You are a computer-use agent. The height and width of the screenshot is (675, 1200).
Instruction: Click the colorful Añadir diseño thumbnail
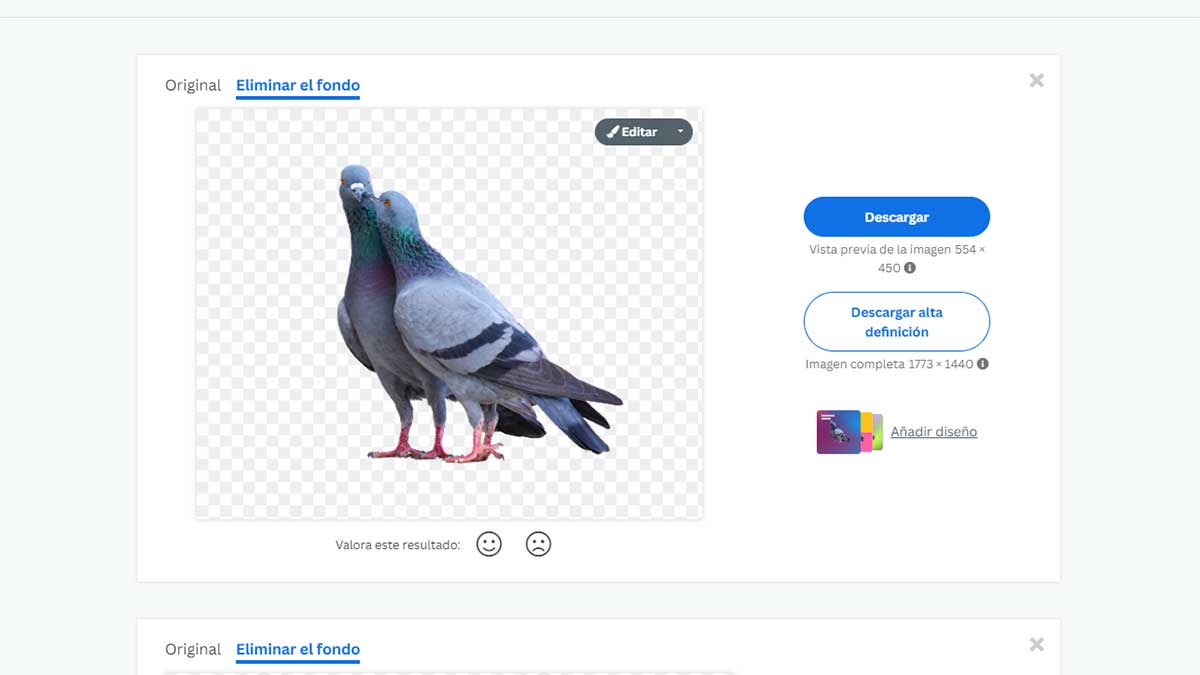point(849,432)
